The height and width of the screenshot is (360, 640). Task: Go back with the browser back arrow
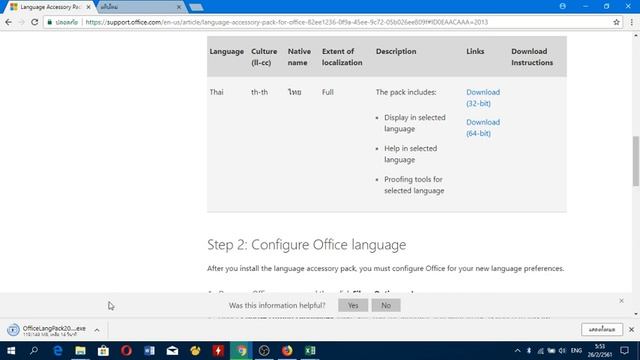(x=9, y=22)
